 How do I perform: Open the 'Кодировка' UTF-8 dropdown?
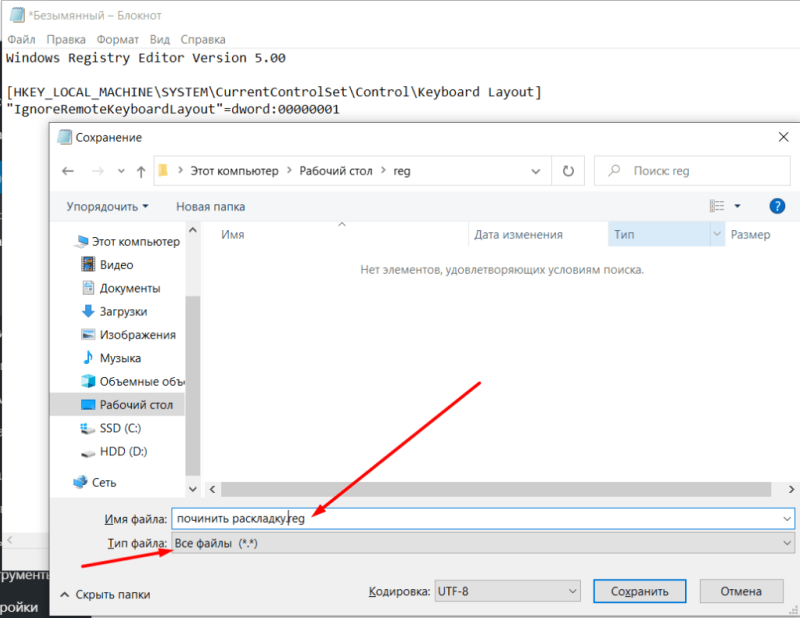pos(508,591)
